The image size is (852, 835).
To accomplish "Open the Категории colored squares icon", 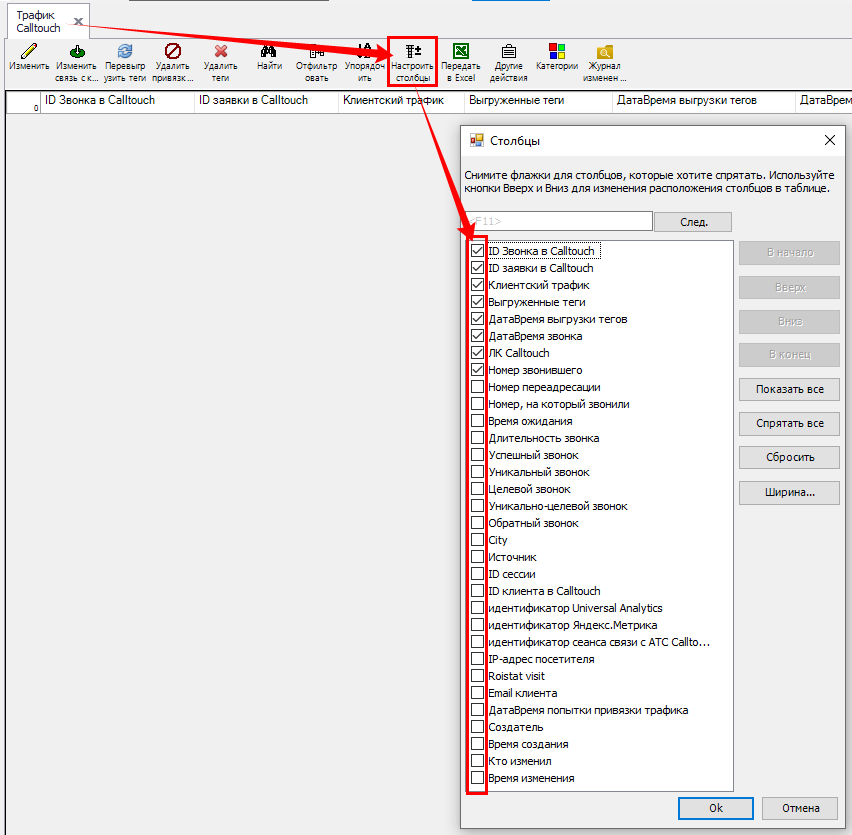I will point(557,51).
